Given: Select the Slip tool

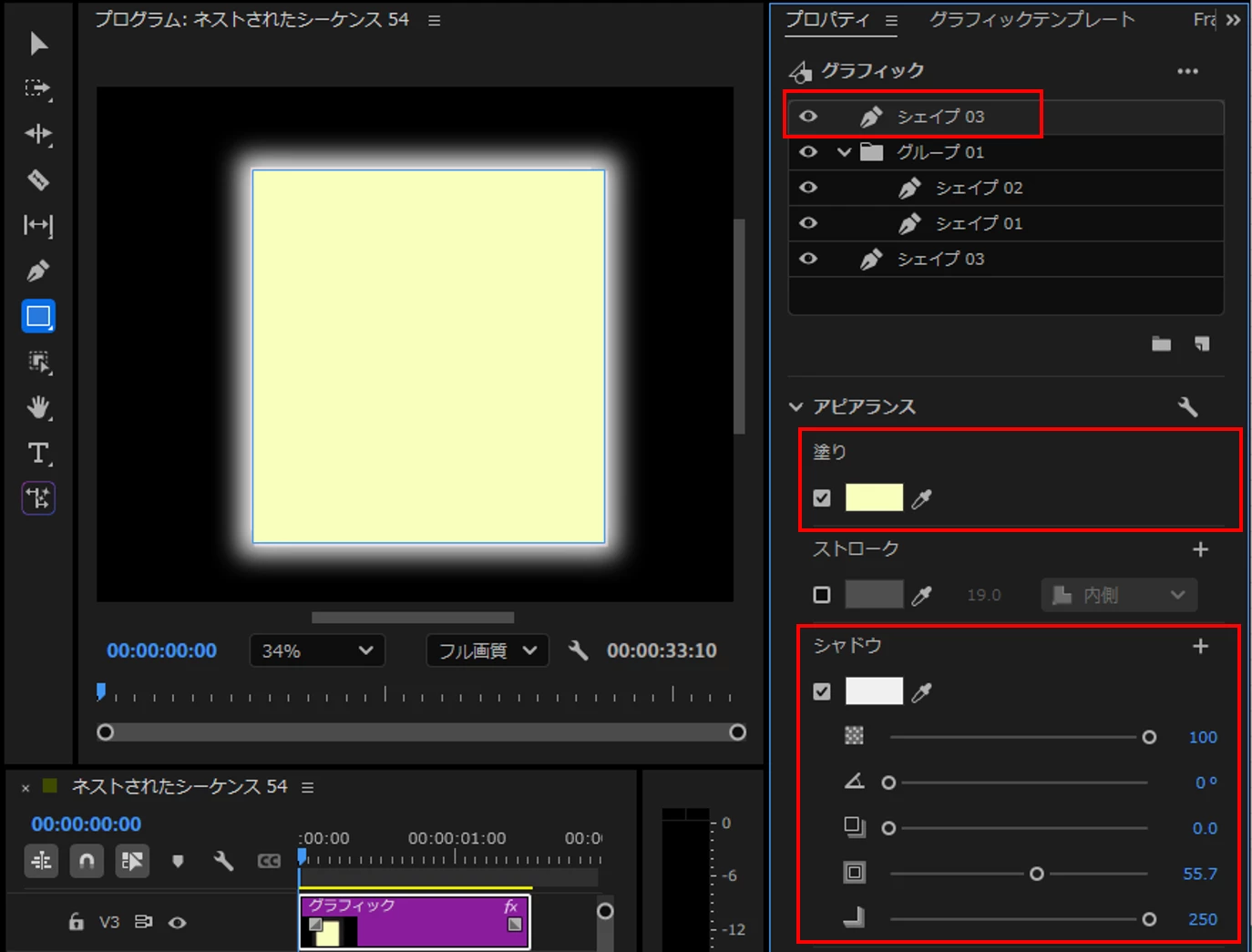Looking at the screenshot, I should (x=38, y=225).
